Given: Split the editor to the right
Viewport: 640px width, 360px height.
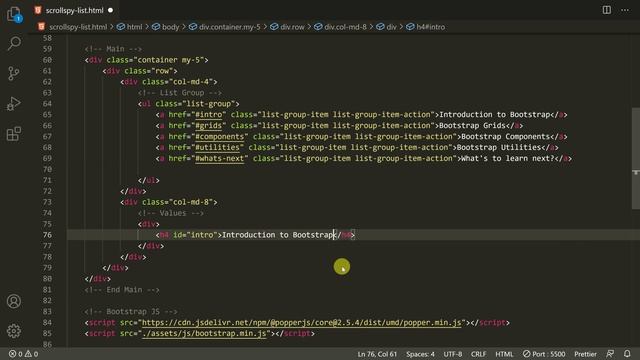Looking at the screenshot, I should click(607, 10).
